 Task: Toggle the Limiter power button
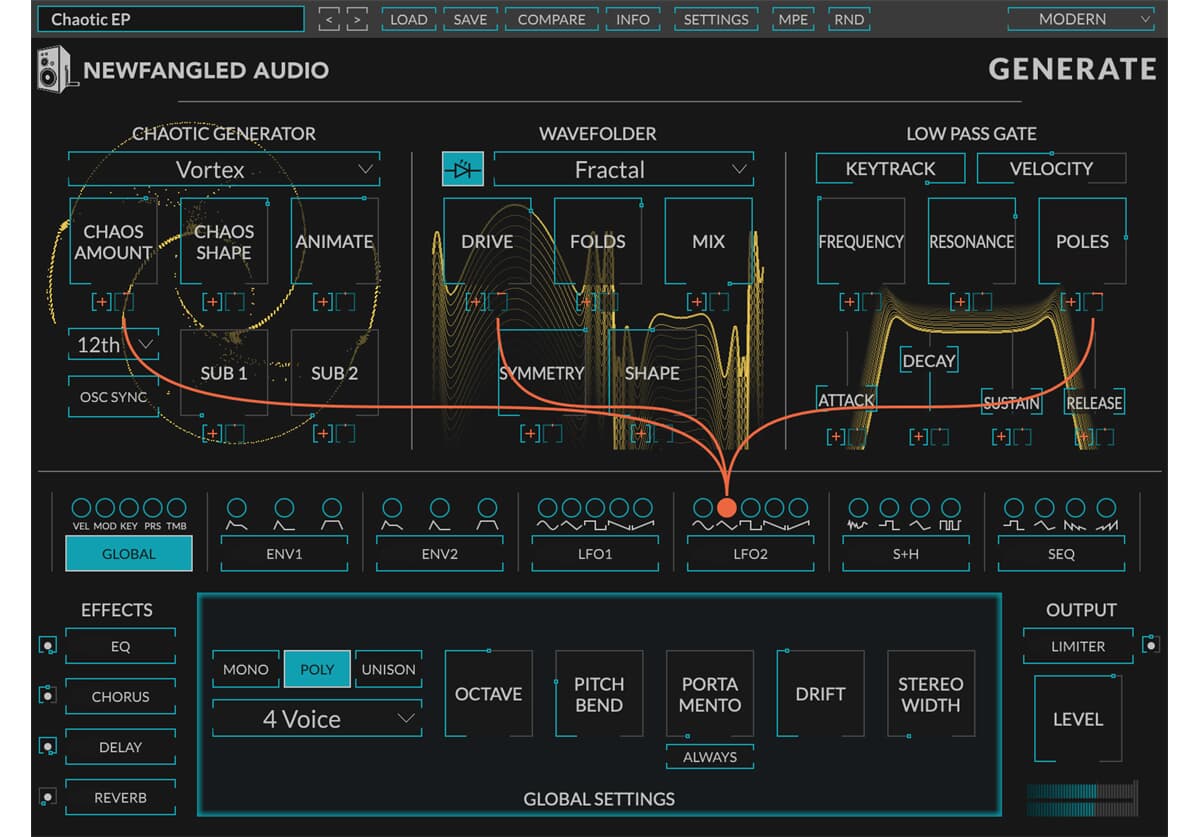[1151, 645]
